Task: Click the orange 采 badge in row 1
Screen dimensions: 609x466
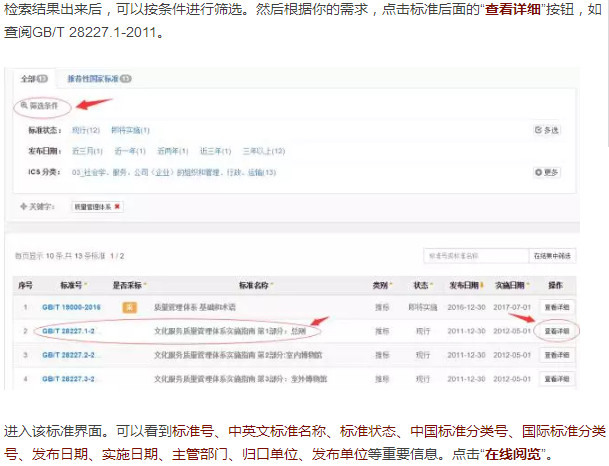Action: coord(128,307)
